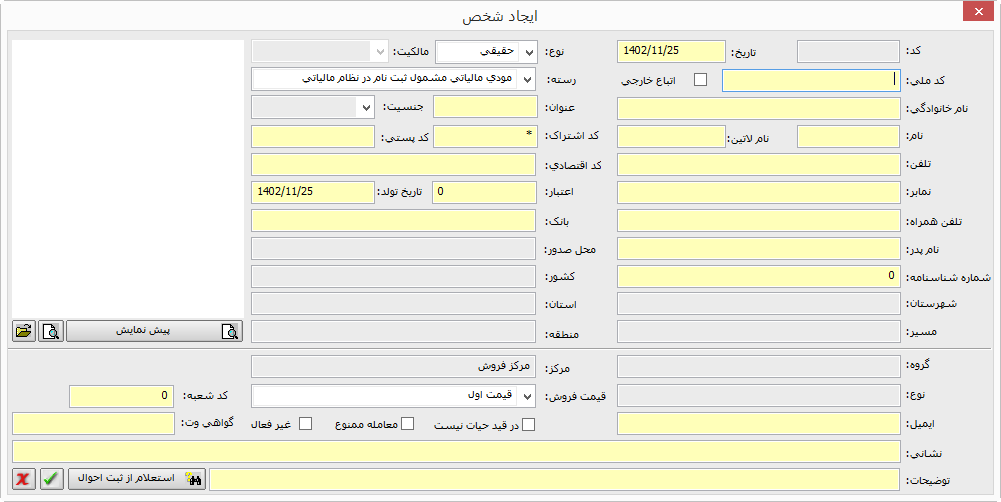Image resolution: width=1001 pixels, height=502 pixels.
Task: Click the disabled کد code field
Action: pos(848,52)
